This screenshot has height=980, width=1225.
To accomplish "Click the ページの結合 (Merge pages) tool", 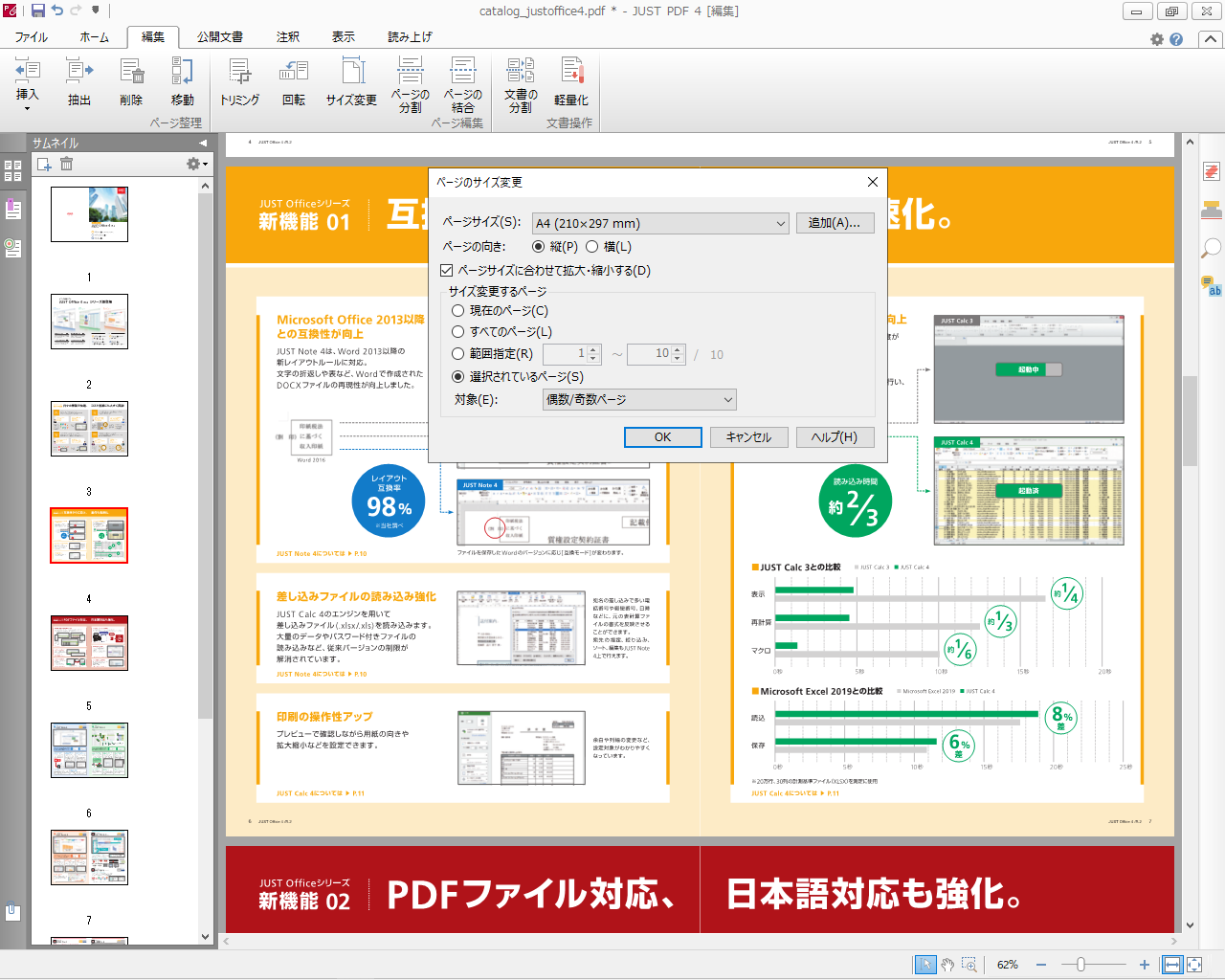I will tap(463, 84).
